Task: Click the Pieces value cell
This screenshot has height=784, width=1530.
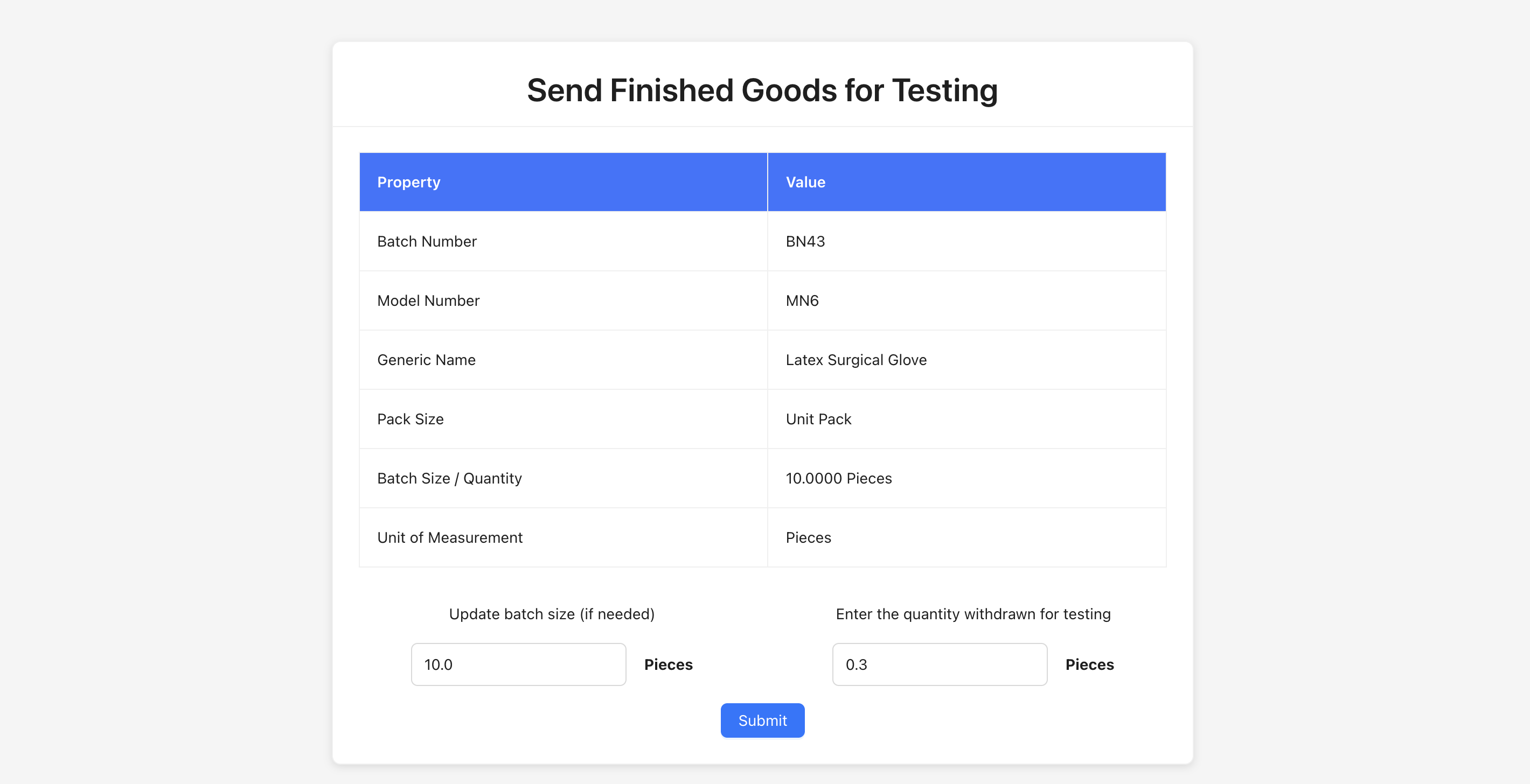Action: [808, 537]
